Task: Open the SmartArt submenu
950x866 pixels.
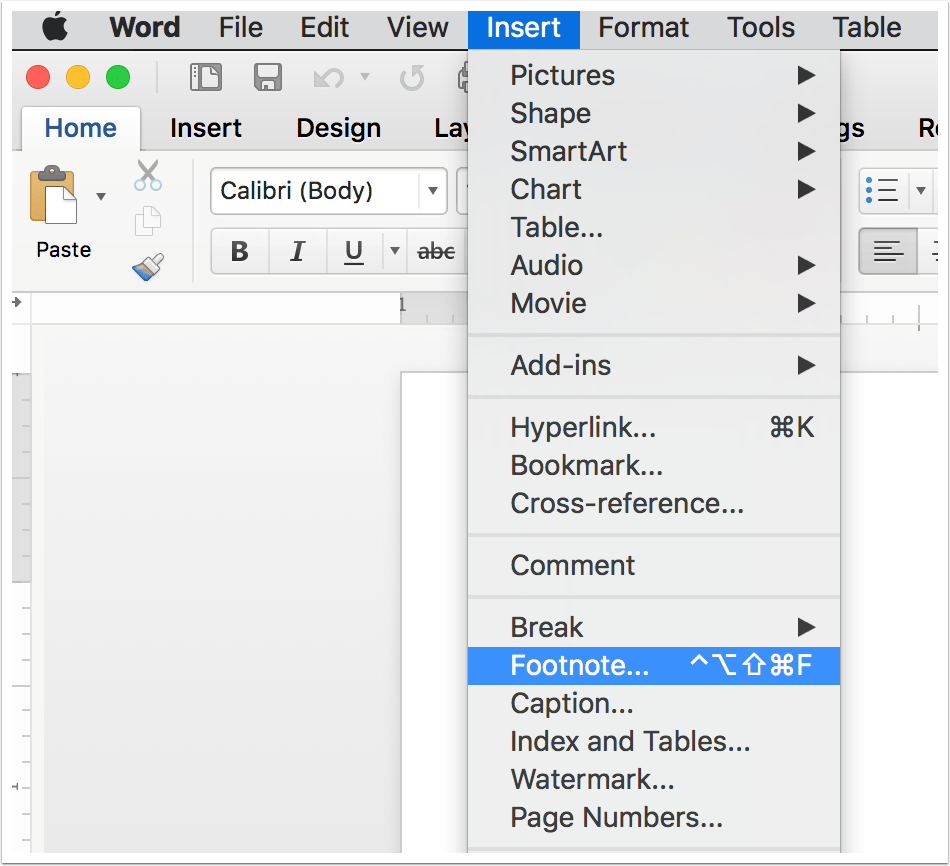Action: pyautogui.click(x=654, y=152)
